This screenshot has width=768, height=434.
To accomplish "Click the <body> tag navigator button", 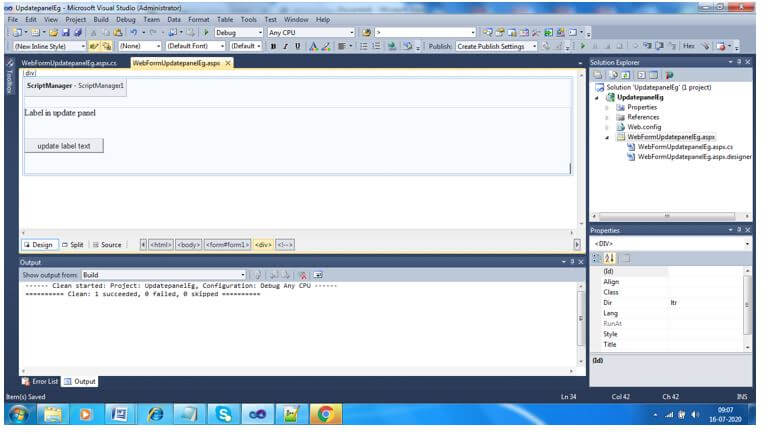I will 189,244.
